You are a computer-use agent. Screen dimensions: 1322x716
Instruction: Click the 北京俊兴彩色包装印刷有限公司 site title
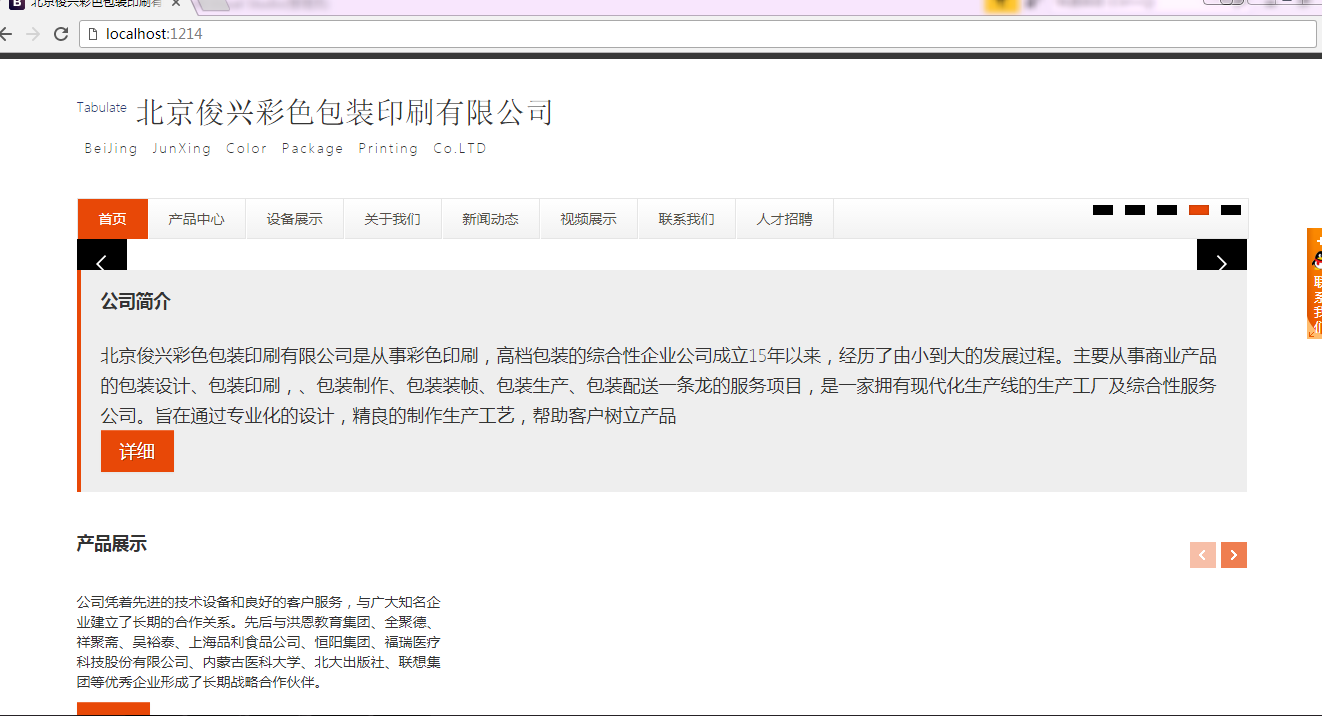pyautogui.click(x=344, y=113)
